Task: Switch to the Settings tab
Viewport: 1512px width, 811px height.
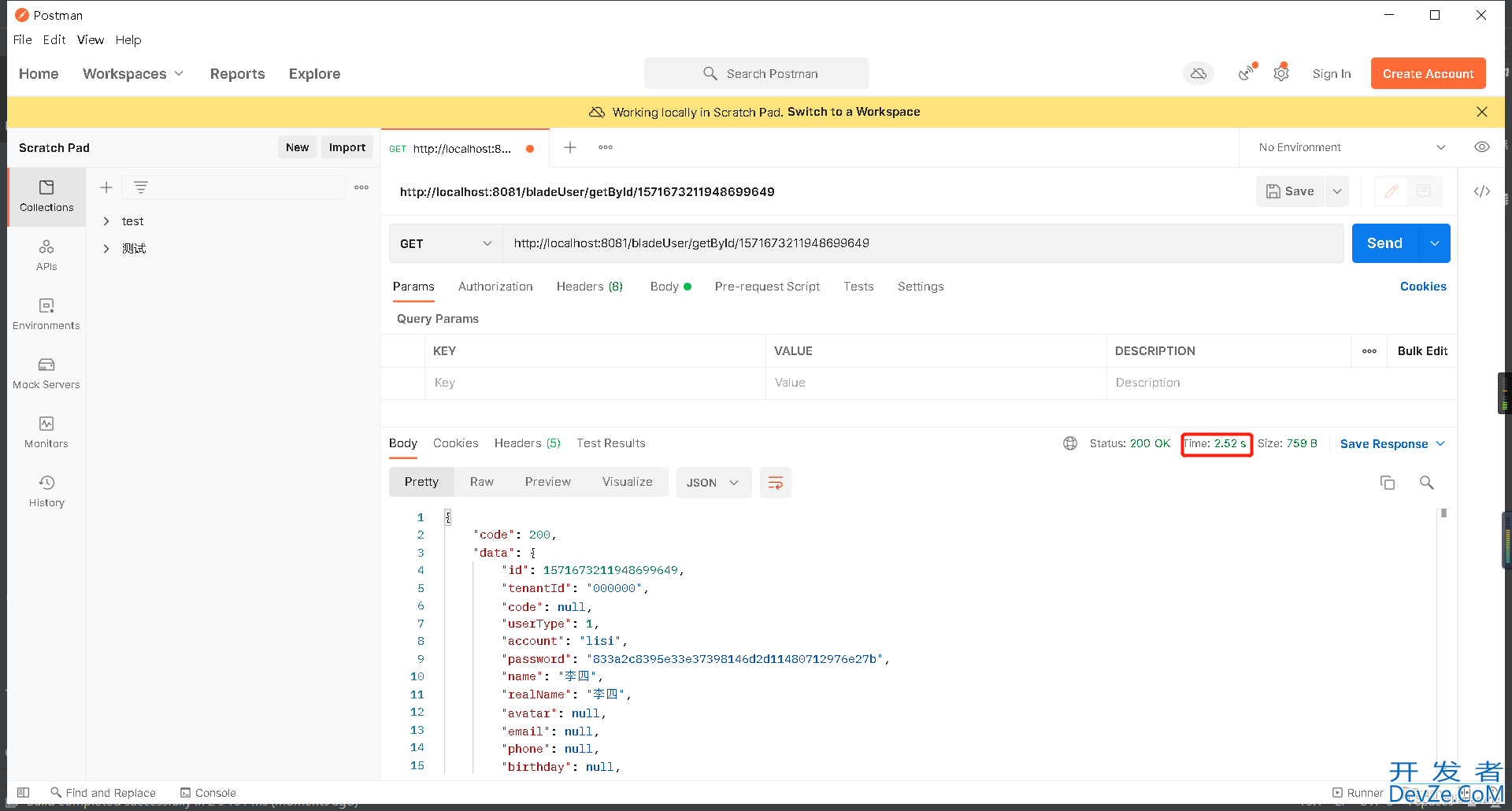Action: pos(921,287)
